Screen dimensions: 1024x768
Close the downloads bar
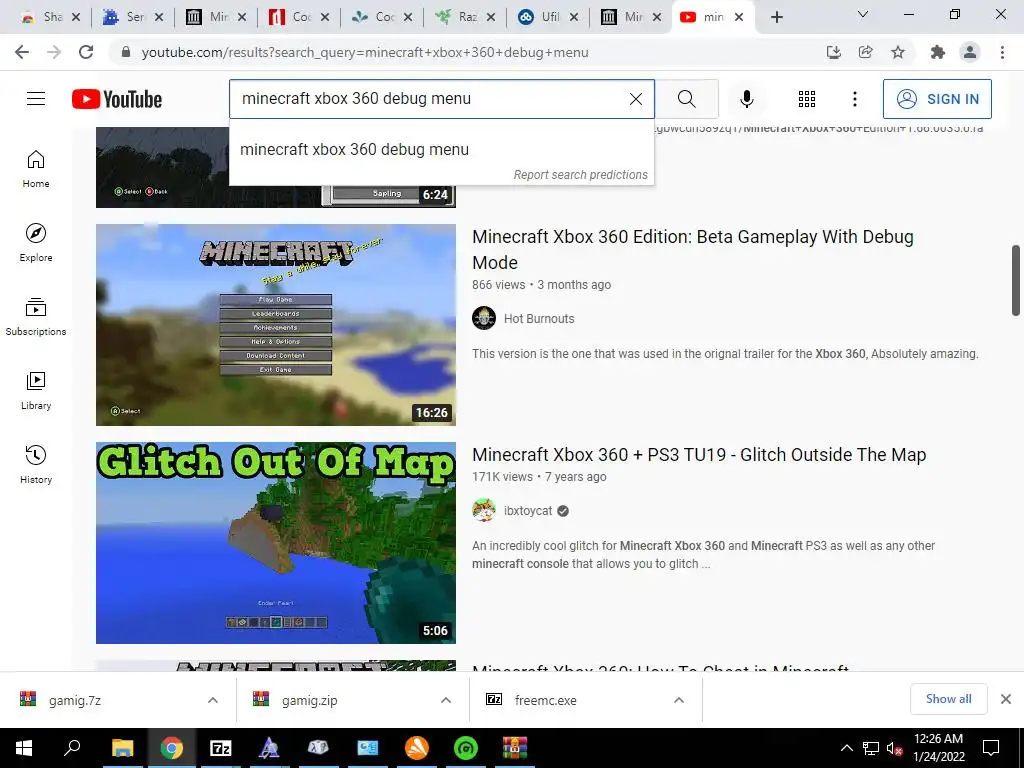tap(1006, 699)
